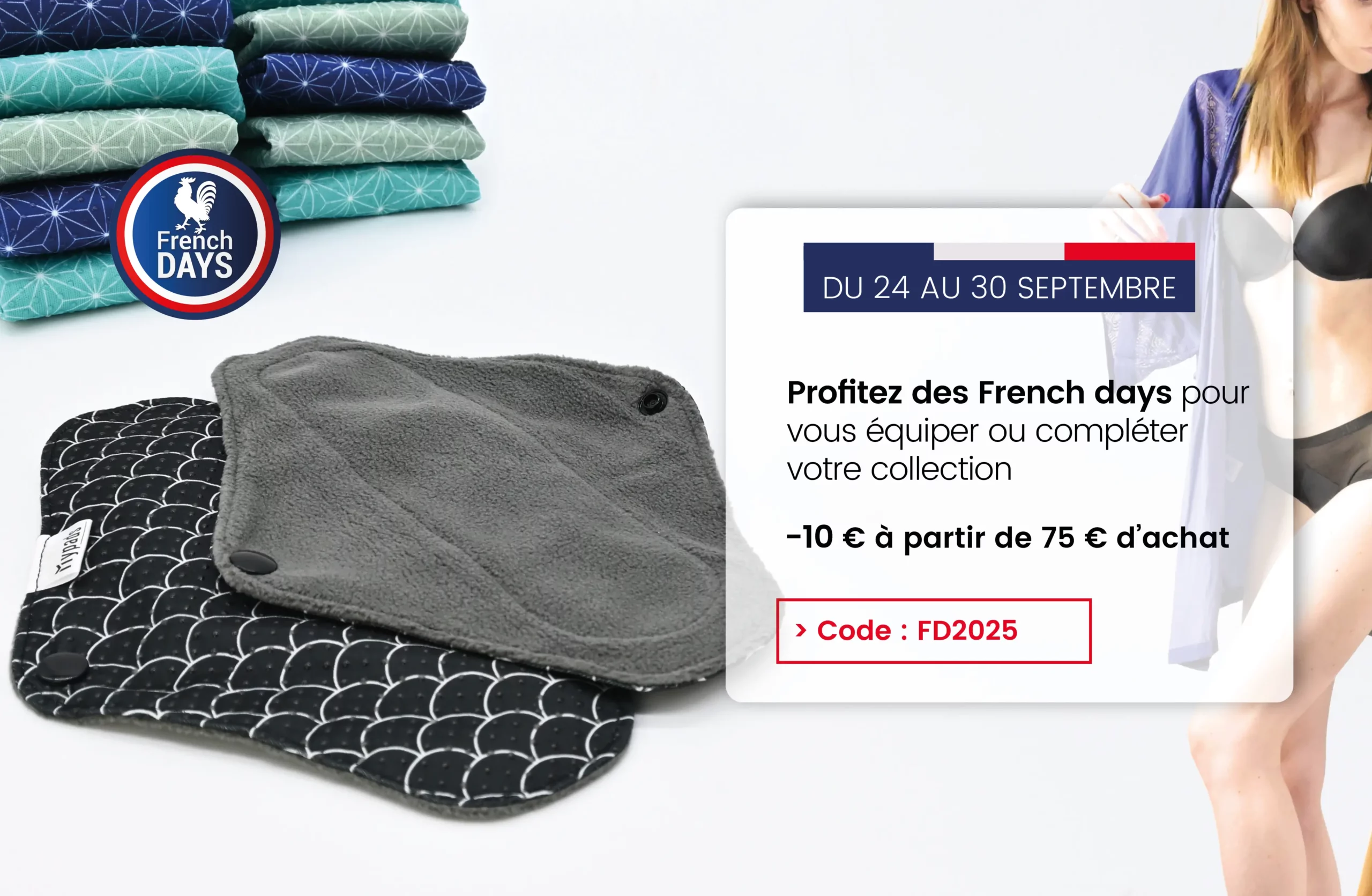Screen dimensions: 1372x896
Task: Click the white rooster emblem in the badge
Action: pos(196,205)
